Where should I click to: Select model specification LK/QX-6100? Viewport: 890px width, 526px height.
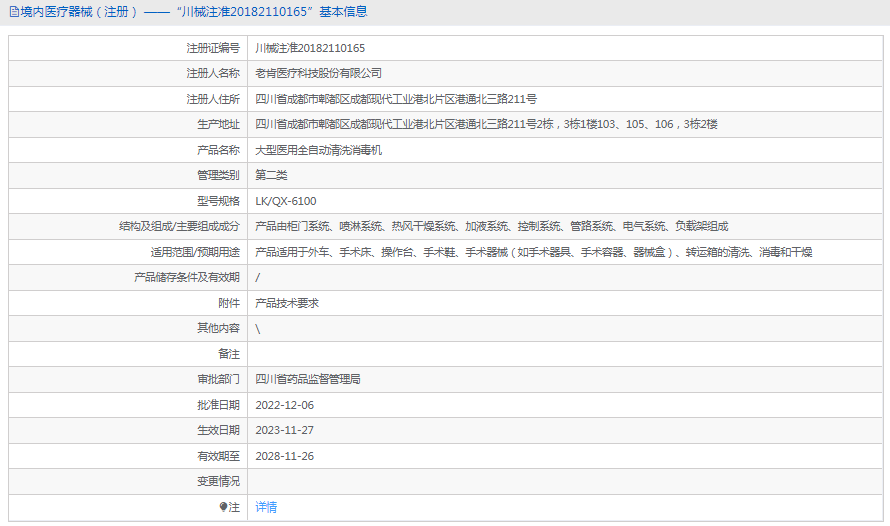click(x=285, y=201)
